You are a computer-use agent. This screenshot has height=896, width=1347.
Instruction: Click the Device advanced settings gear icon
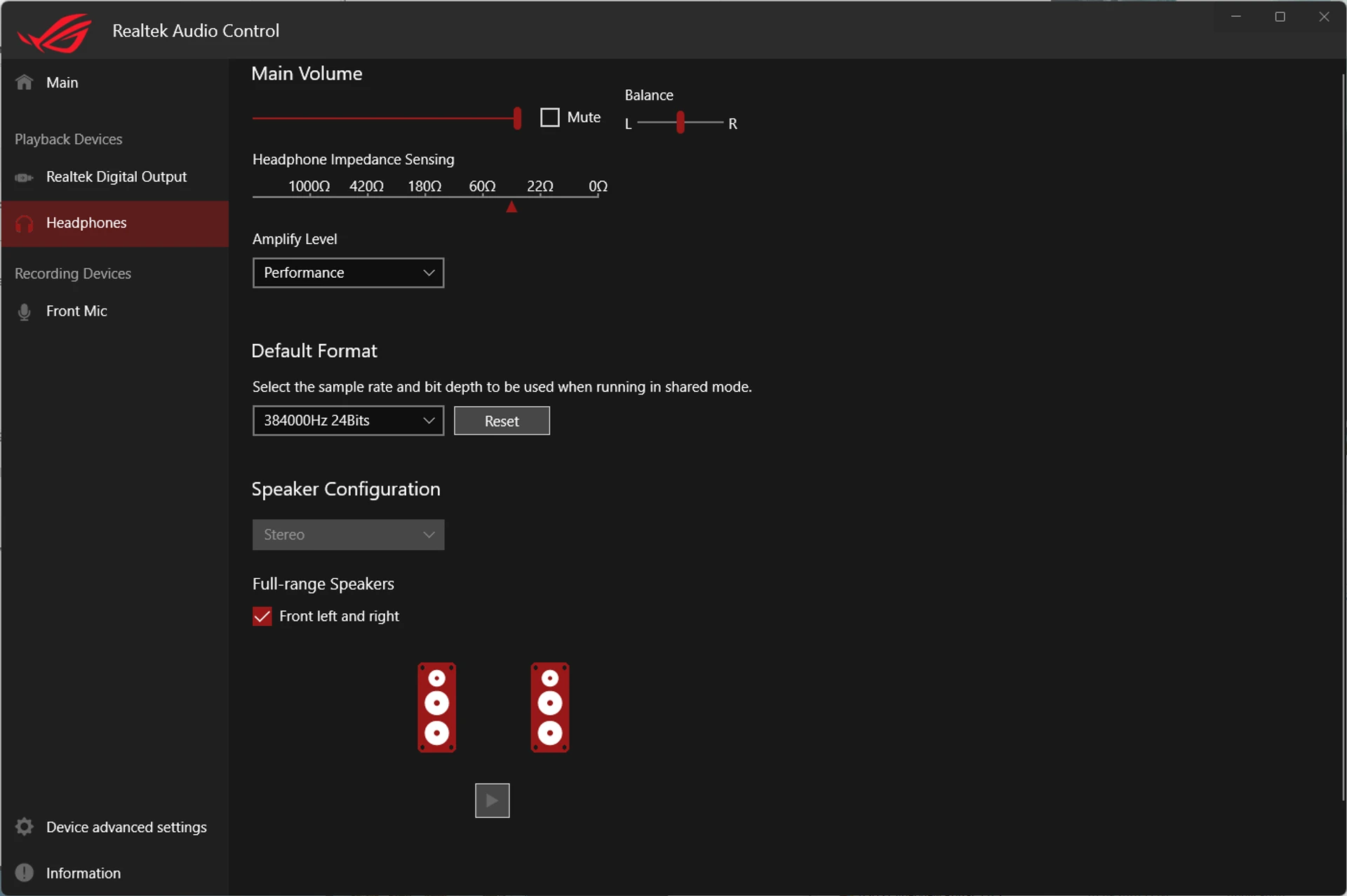click(x=25, y=827)
